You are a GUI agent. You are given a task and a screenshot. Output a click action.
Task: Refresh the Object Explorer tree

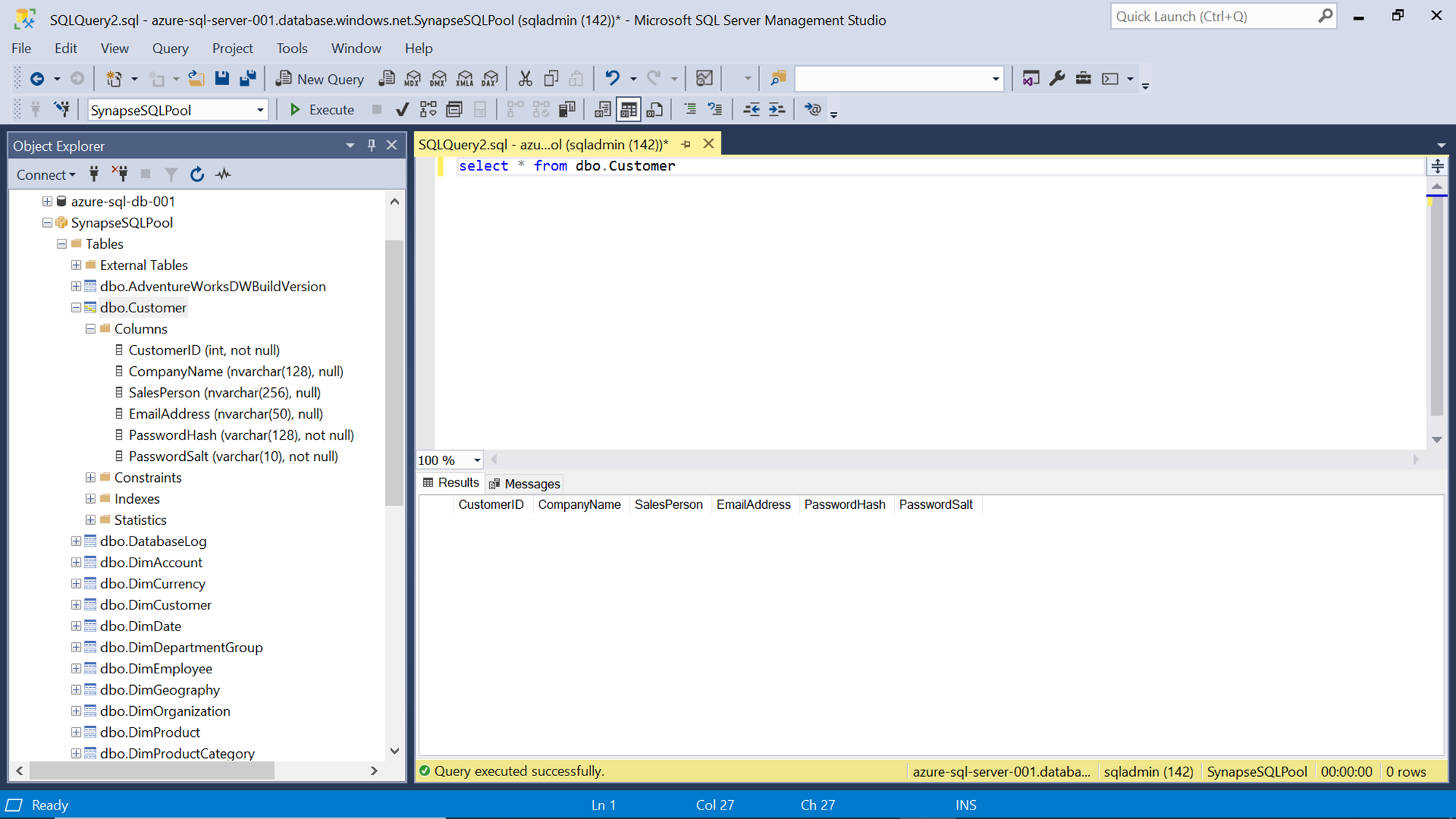197,175
